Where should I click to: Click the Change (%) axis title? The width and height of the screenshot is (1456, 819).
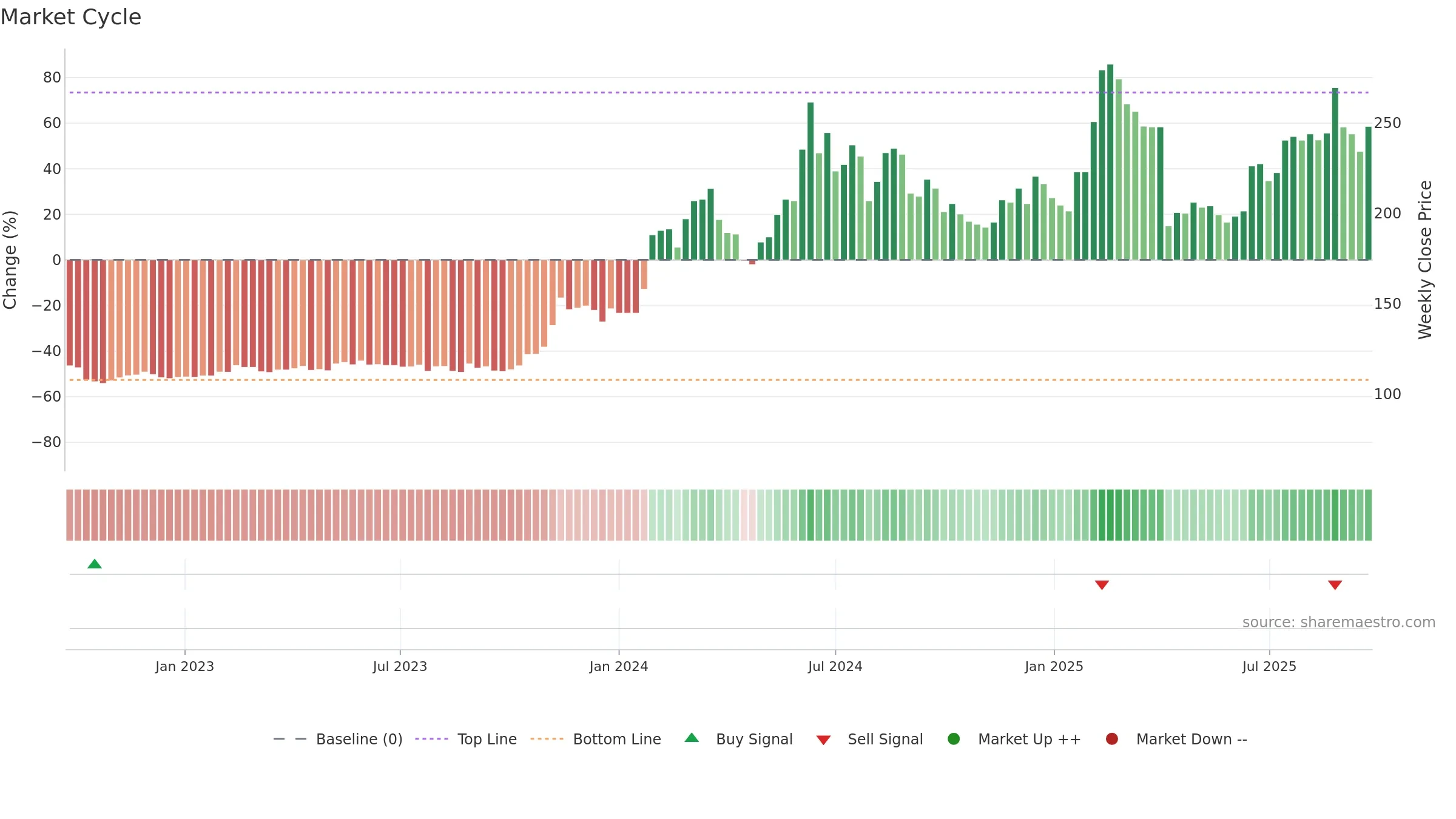click(10, 260)
